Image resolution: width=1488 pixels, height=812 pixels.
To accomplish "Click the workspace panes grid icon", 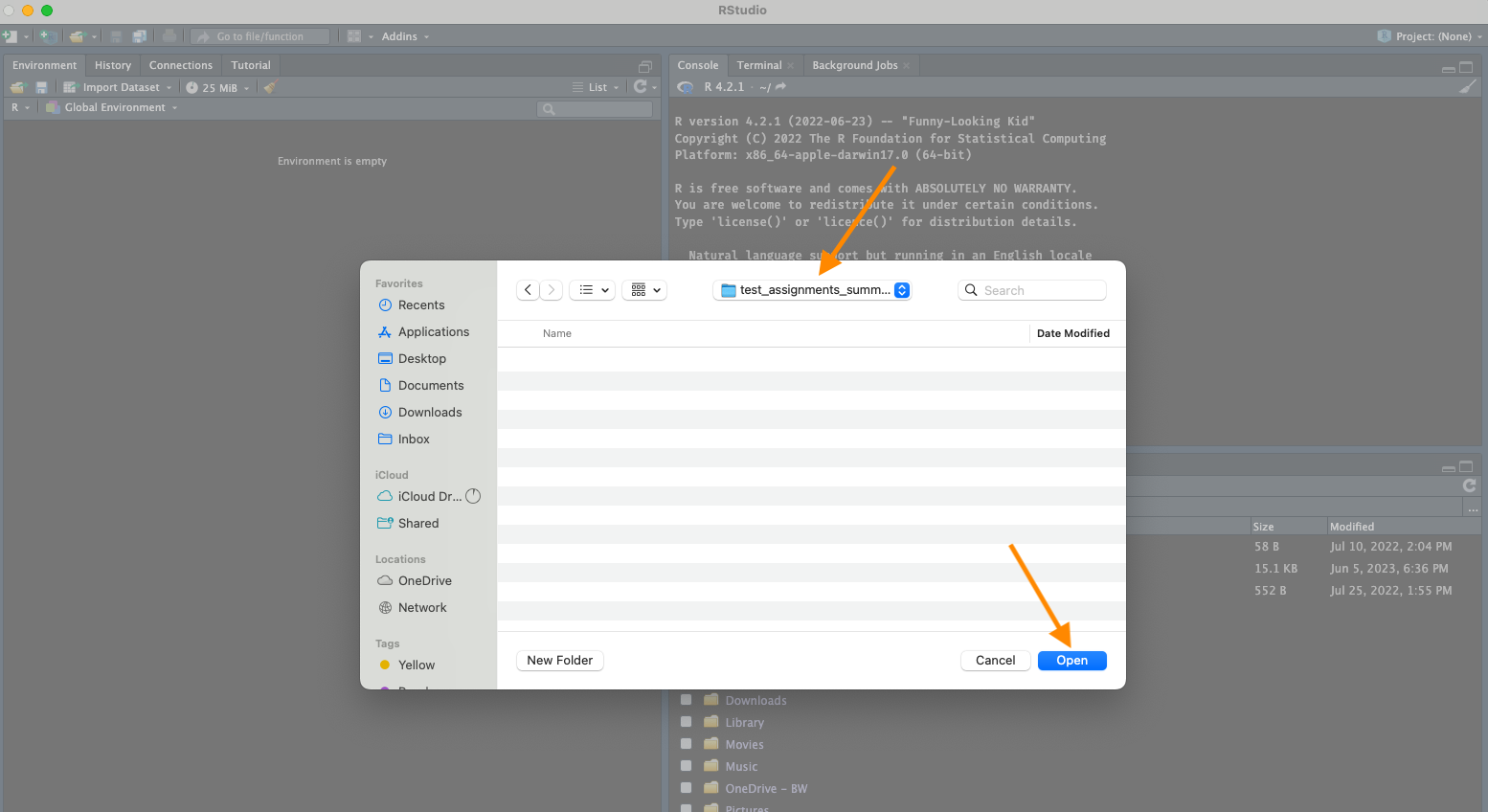I will point(354,36).
